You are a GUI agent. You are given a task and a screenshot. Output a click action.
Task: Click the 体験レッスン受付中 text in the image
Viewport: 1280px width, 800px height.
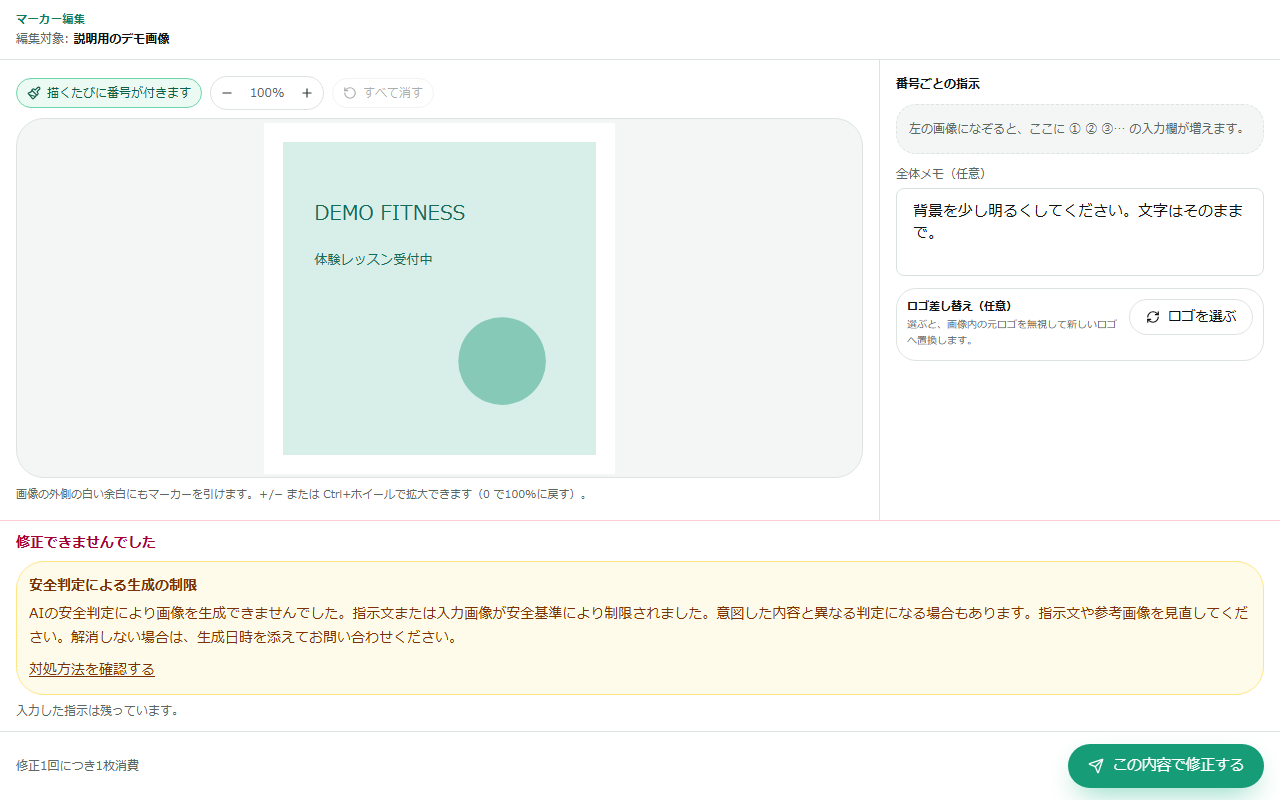[374, 260]
